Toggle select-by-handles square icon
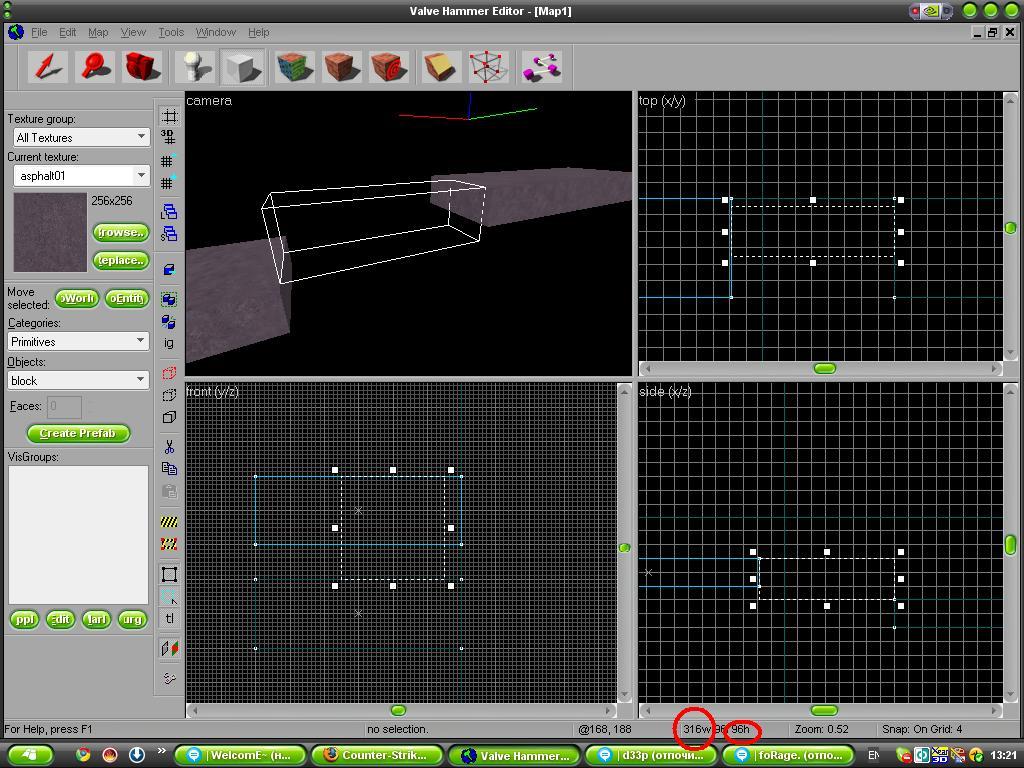 169,574
